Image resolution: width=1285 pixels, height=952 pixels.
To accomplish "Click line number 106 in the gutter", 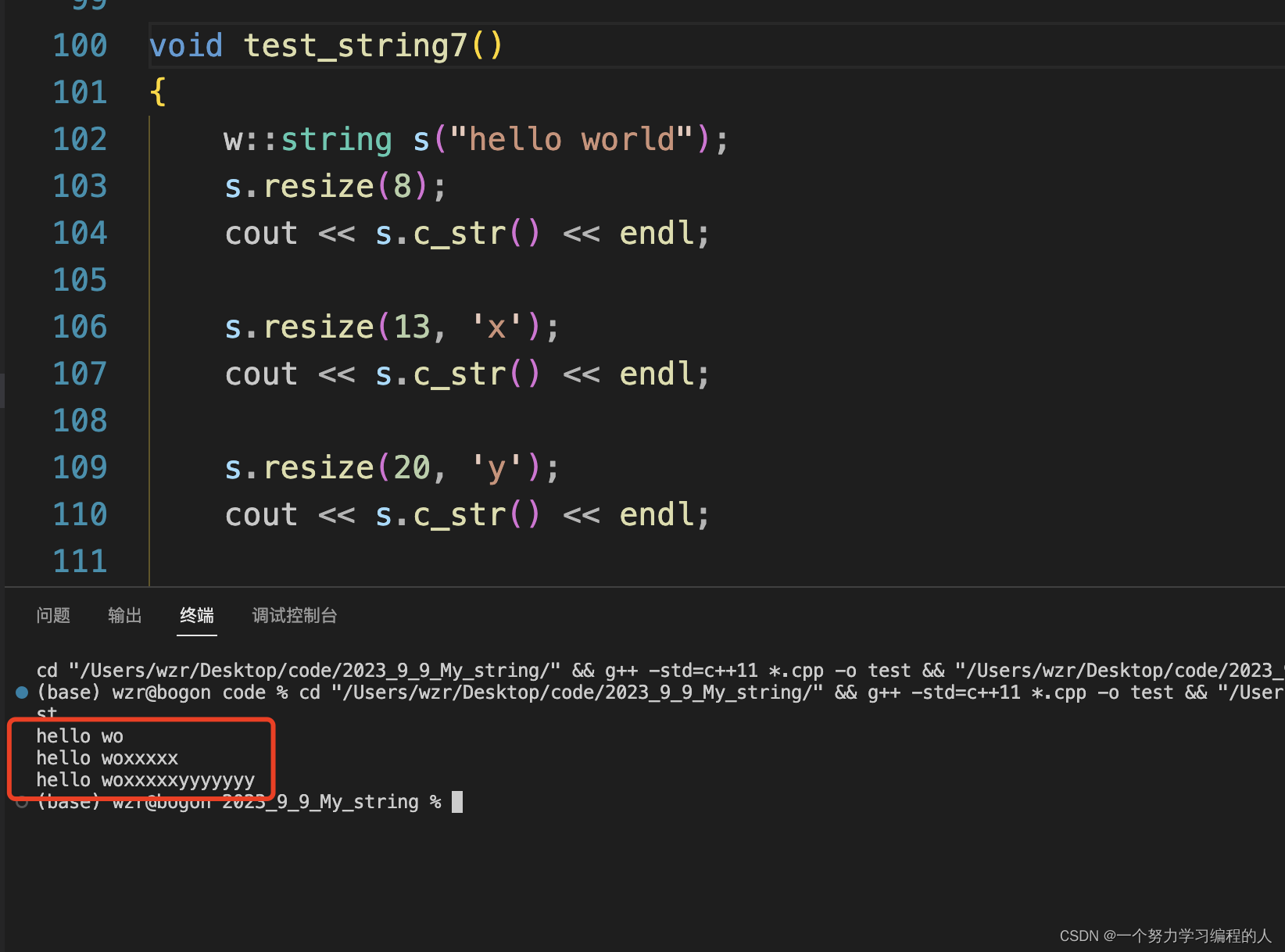I will point(80,327).
